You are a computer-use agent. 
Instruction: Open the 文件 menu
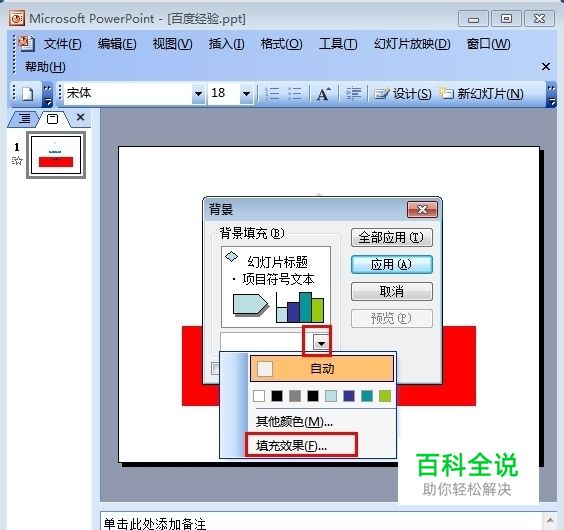click(x=63, y=44)
